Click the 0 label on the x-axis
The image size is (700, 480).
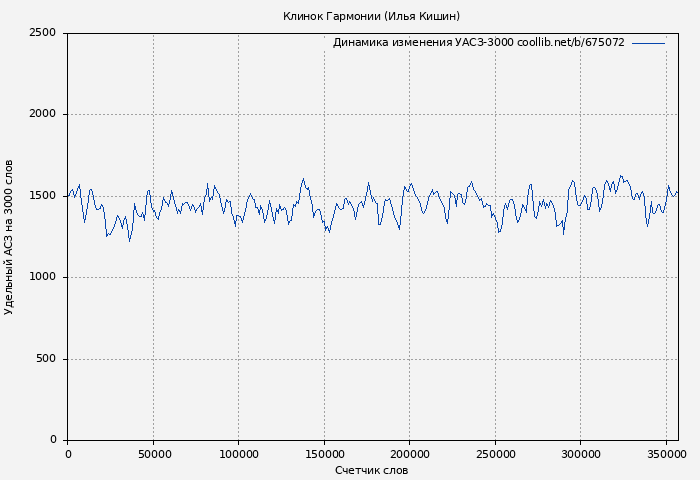(x=68, y=454)
